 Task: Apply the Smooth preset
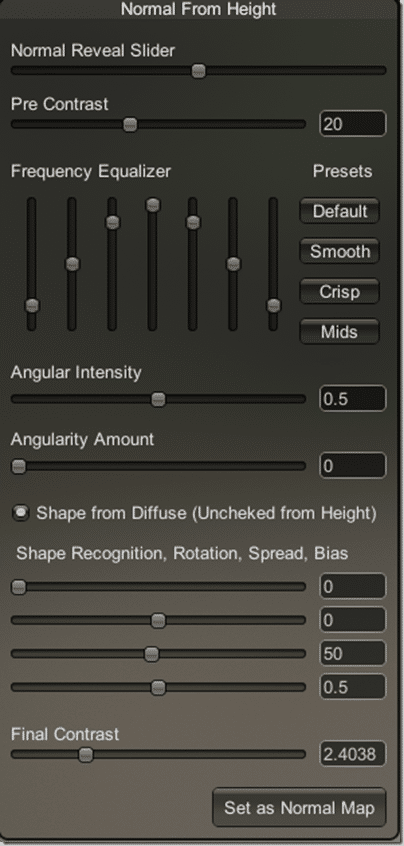pos(339,251)
